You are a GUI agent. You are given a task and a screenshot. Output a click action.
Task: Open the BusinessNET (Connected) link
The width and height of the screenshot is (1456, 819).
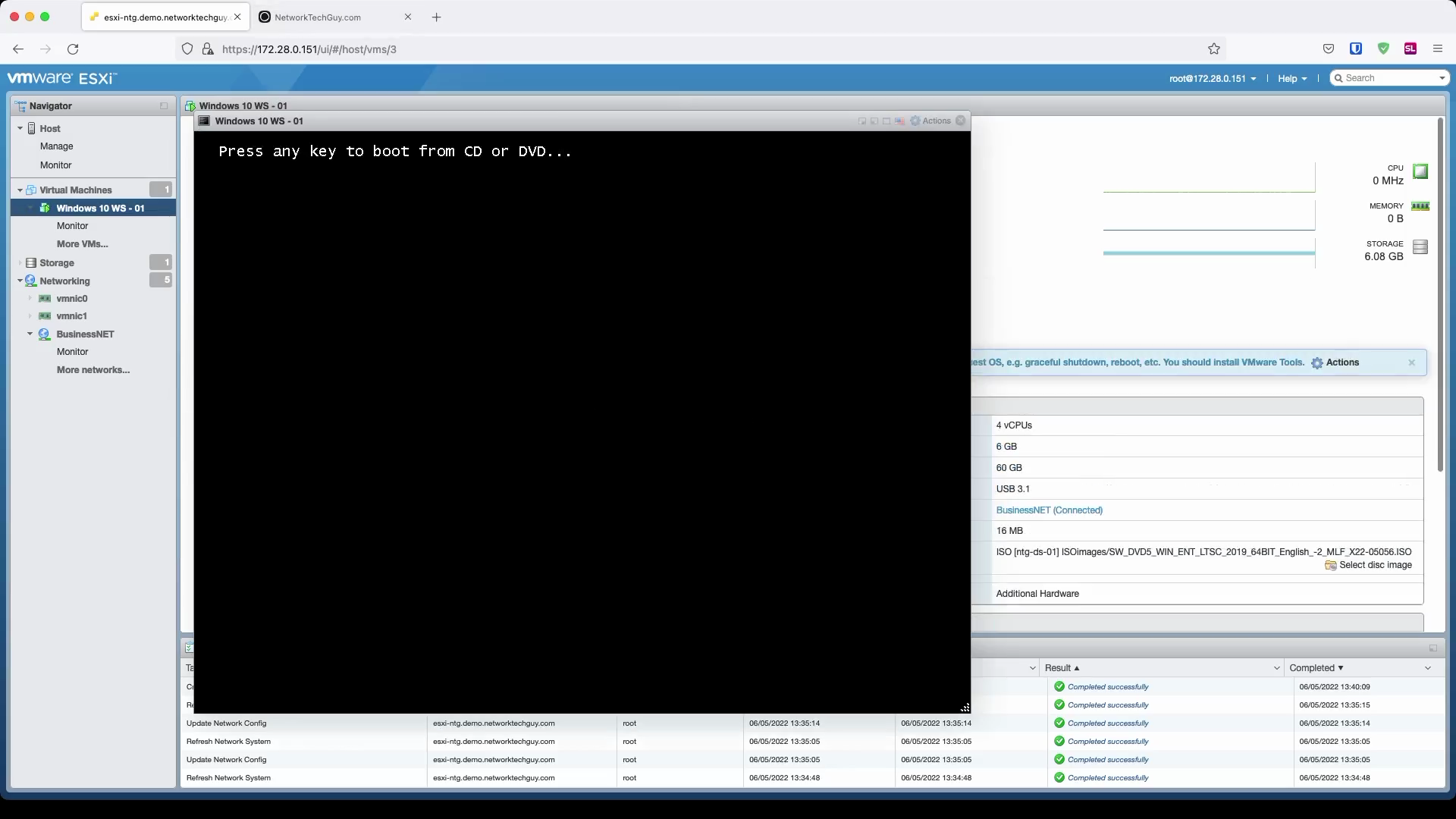(x=1050, y=510)
